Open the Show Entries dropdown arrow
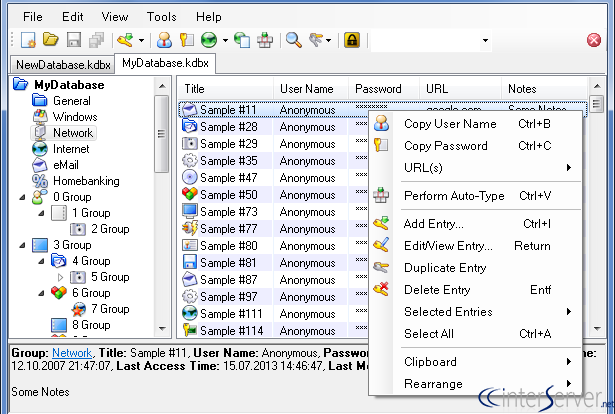 [x=328, y=40]
